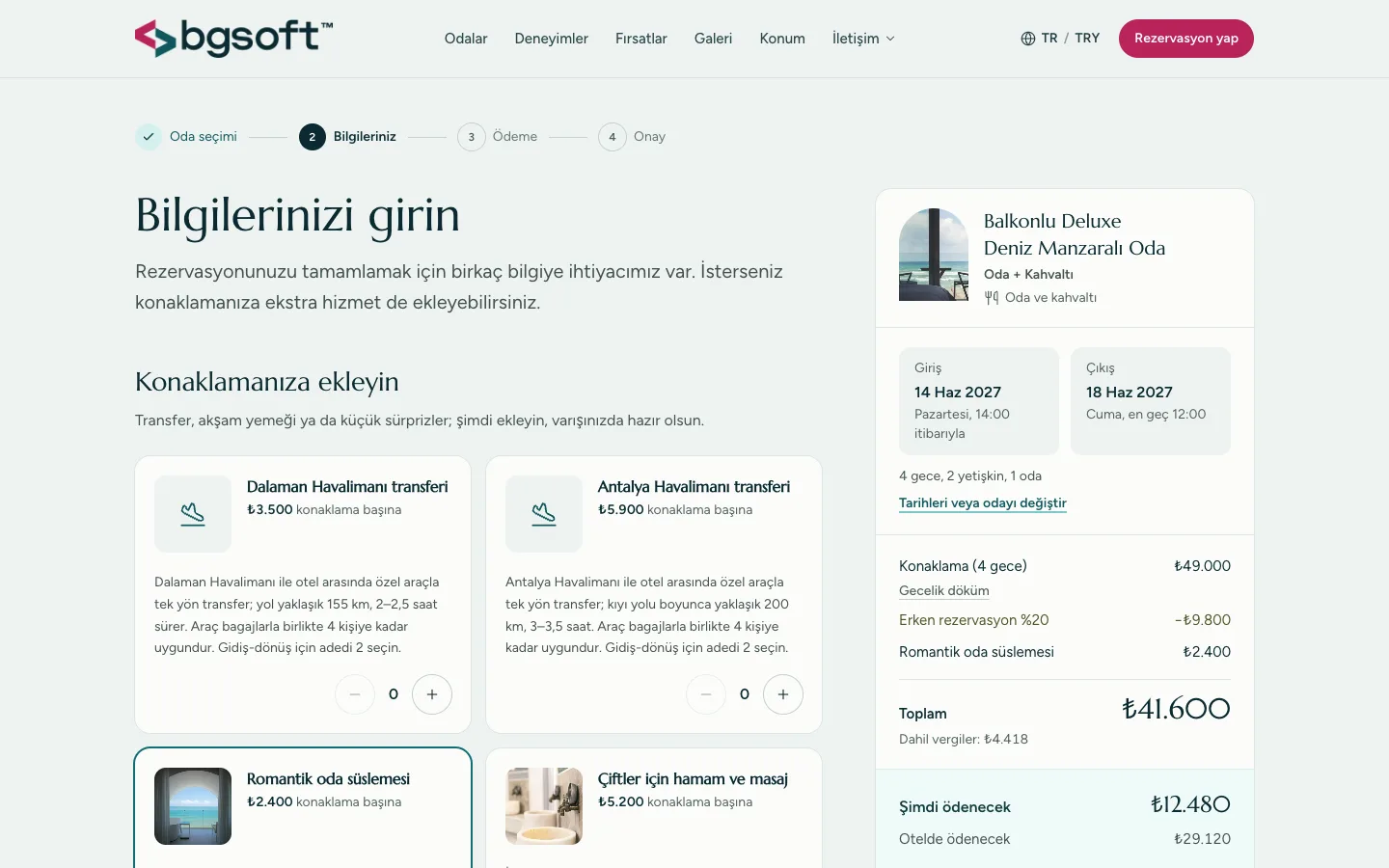
Task: Select step 4 Onay
Action: pos(632,137)
